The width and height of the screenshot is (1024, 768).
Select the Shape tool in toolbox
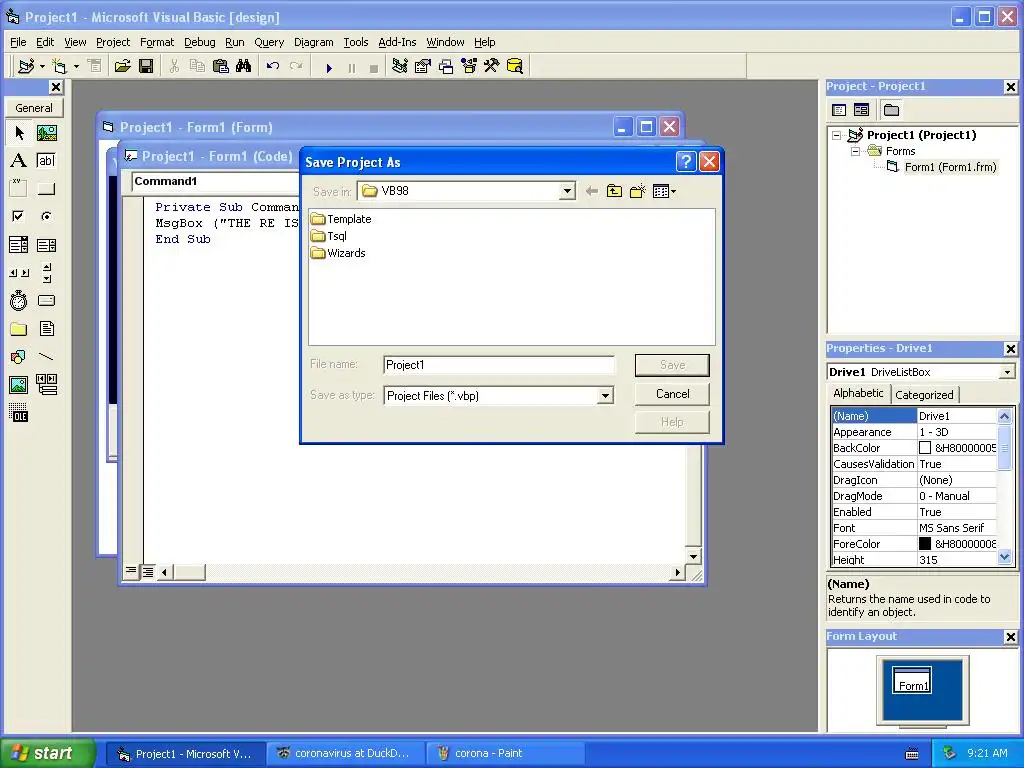click(x=19, y=357)
